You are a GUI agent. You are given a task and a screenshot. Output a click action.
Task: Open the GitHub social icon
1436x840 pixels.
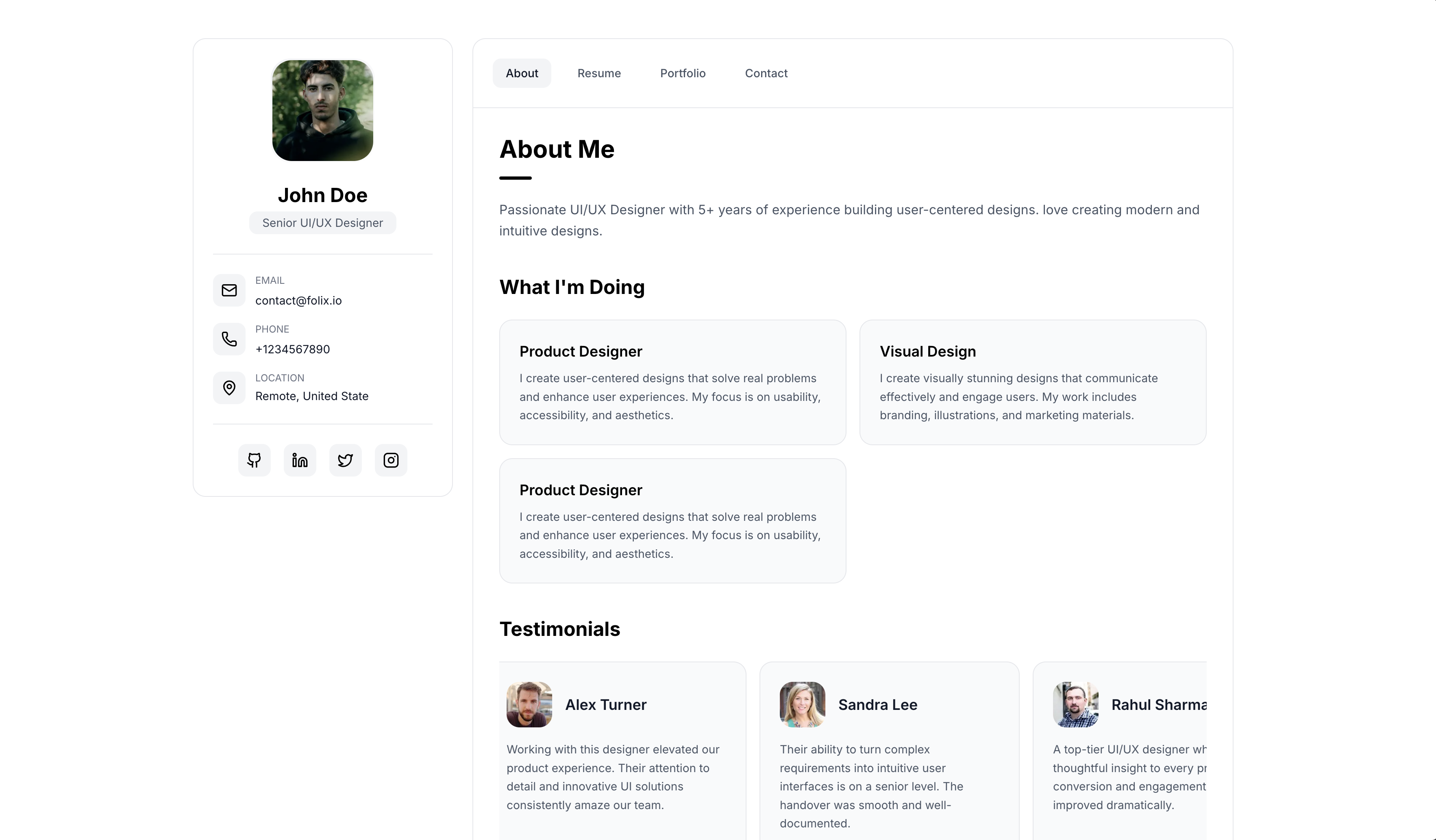click(x=254, y=460)
